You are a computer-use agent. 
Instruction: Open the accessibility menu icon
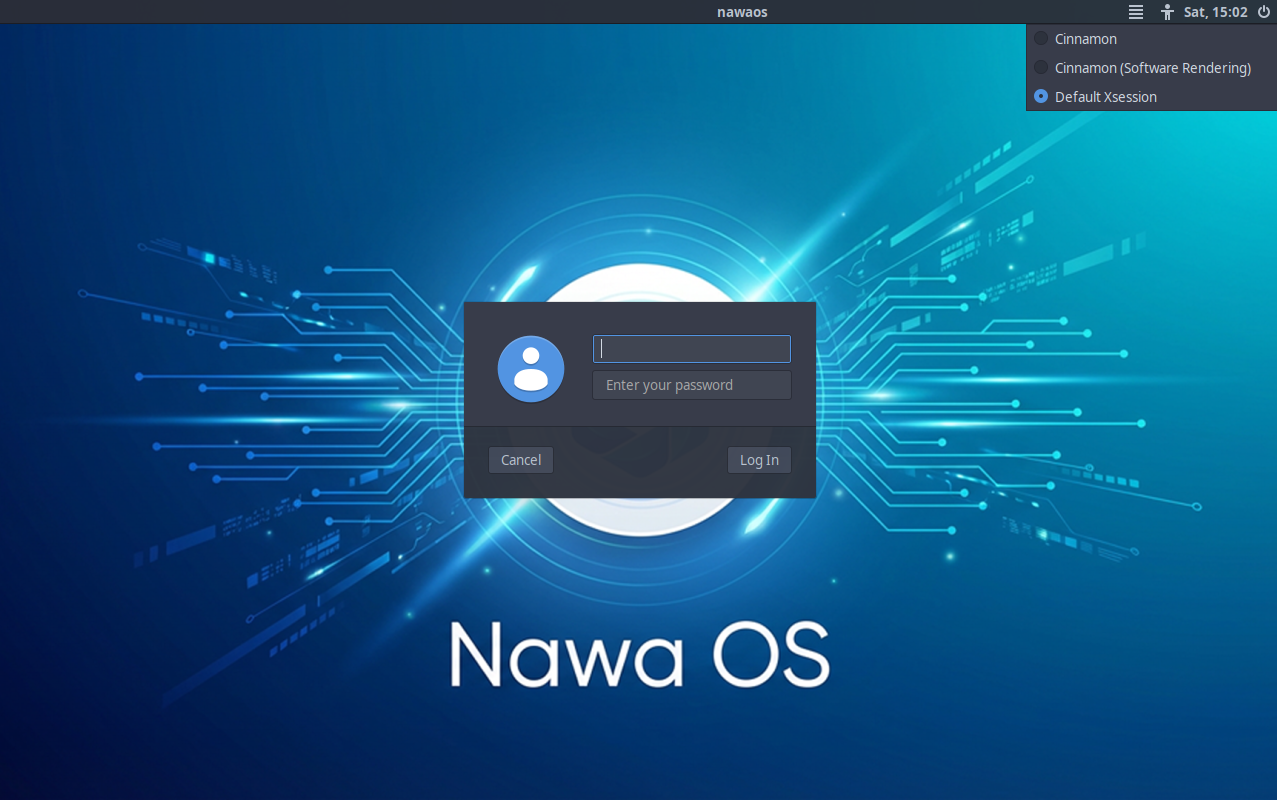coord(1166,12)
